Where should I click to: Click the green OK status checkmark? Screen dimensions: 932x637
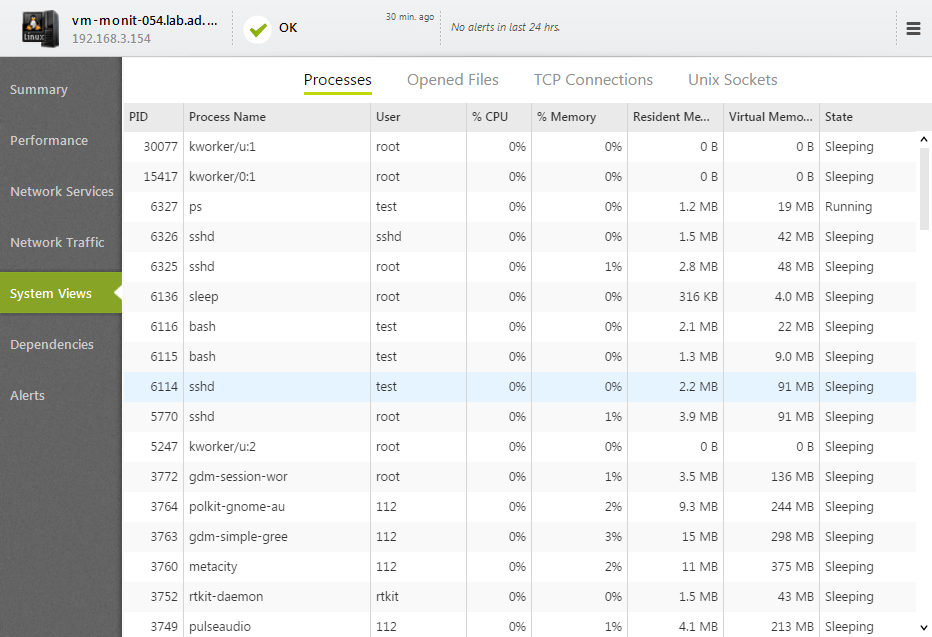pos(257,29)
